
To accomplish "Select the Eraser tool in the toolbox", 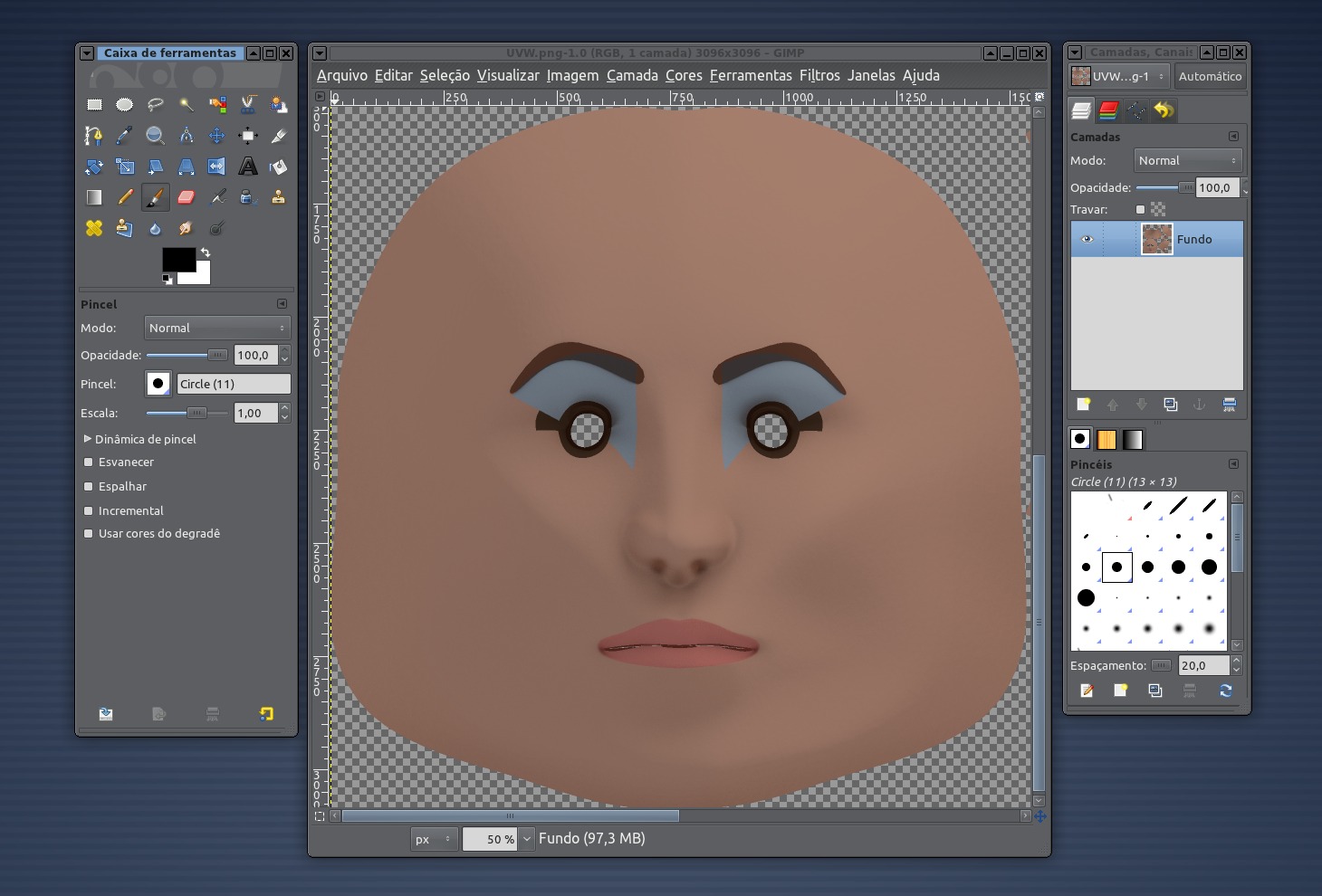I will pos(186,197).
